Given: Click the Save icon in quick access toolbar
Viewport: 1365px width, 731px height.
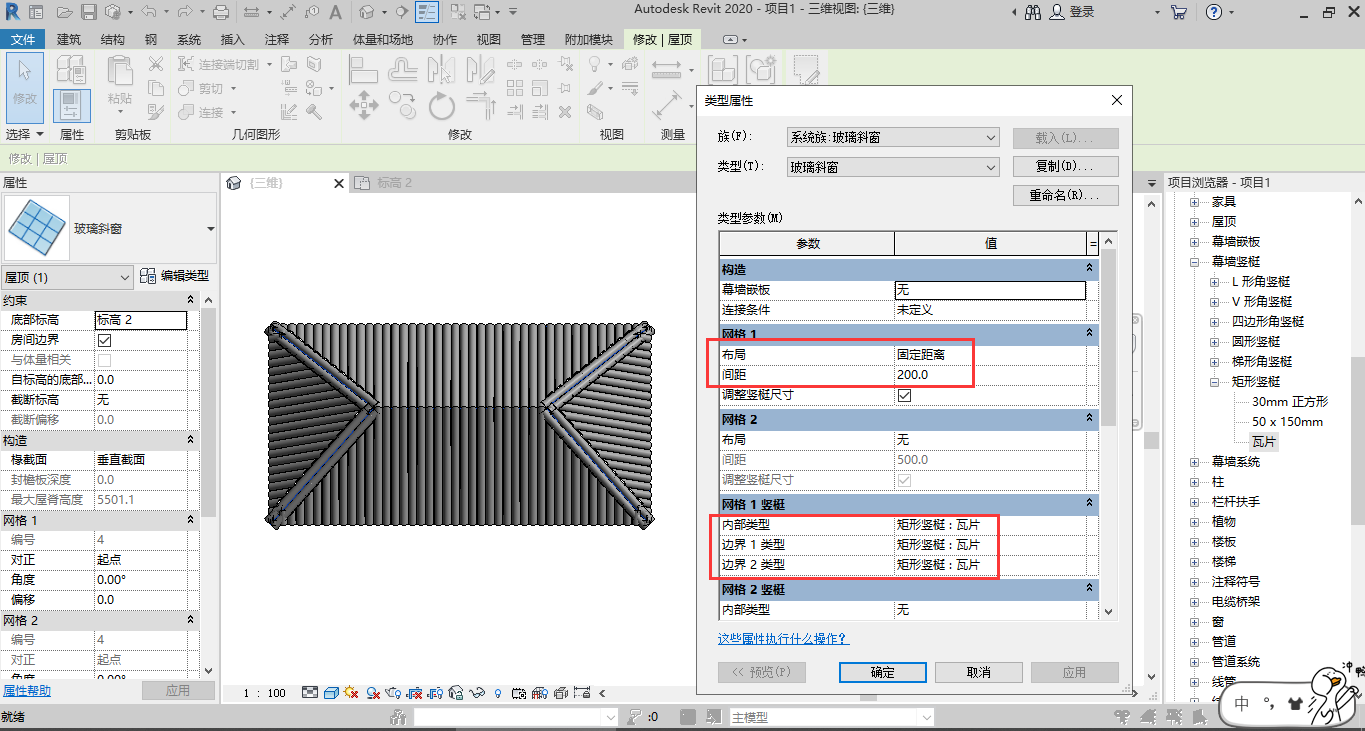Looking at the screenshot, I should click(x=88, y=12).
